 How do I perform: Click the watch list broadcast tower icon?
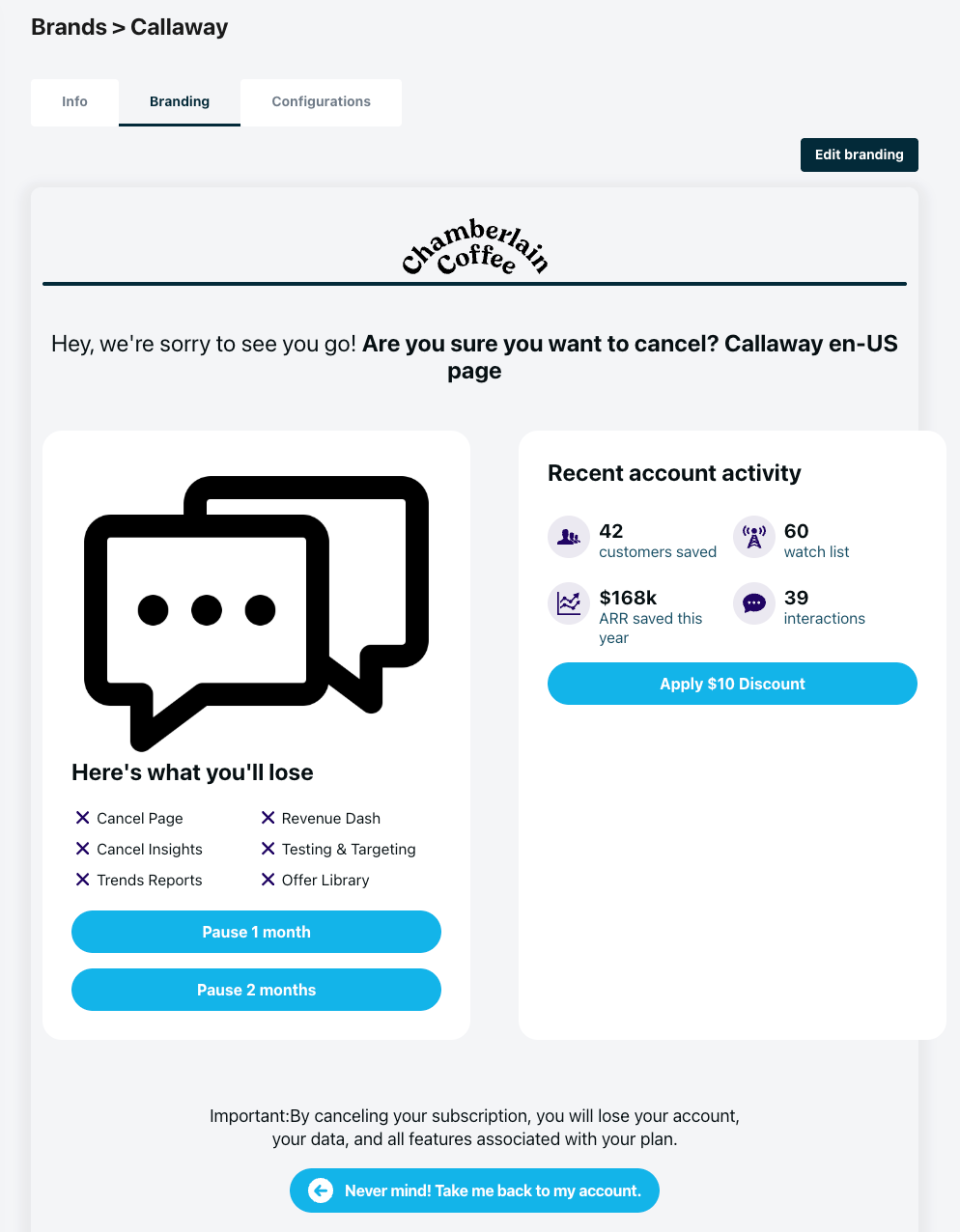[754, 537]
